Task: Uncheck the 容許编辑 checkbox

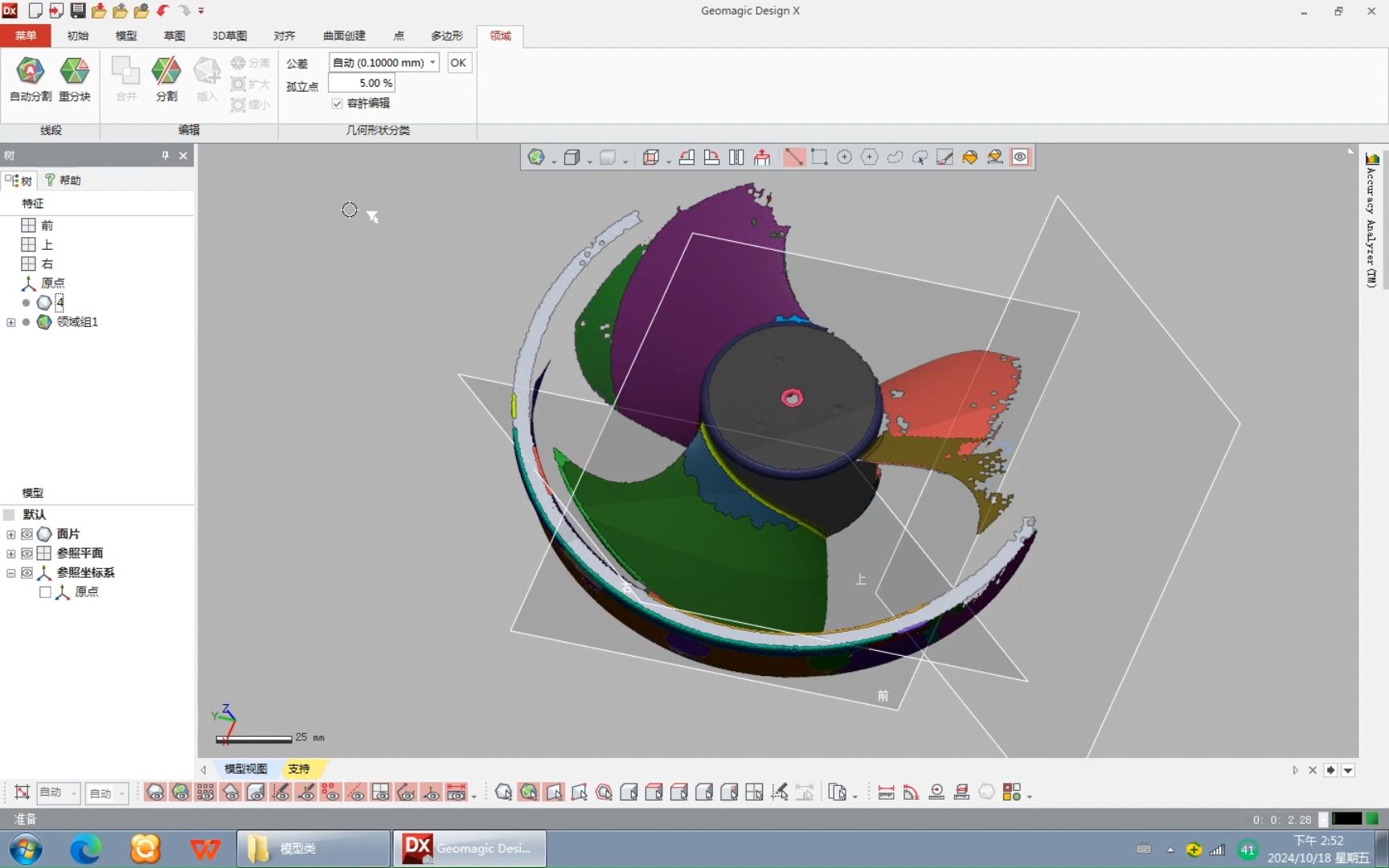Action: point(337,104)
